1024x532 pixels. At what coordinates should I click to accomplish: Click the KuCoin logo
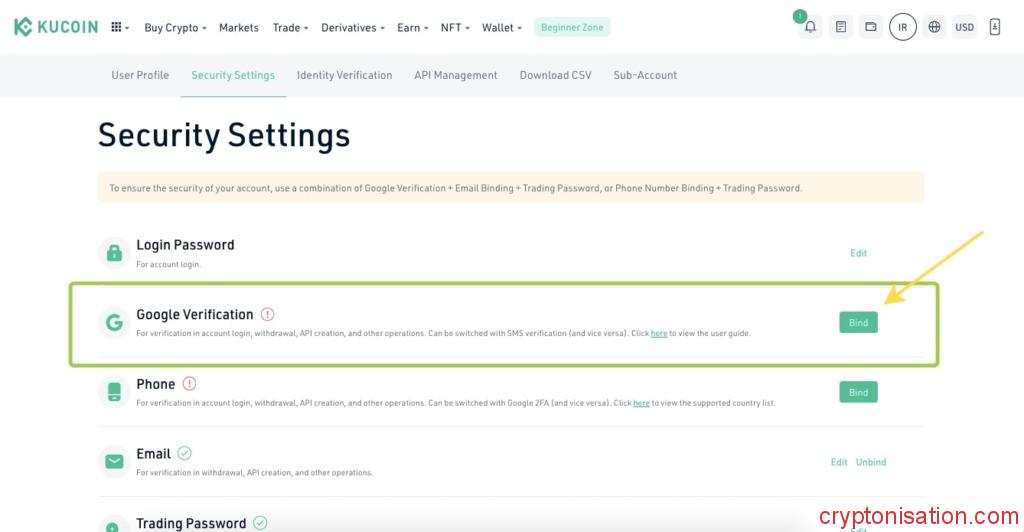(56, 27)
